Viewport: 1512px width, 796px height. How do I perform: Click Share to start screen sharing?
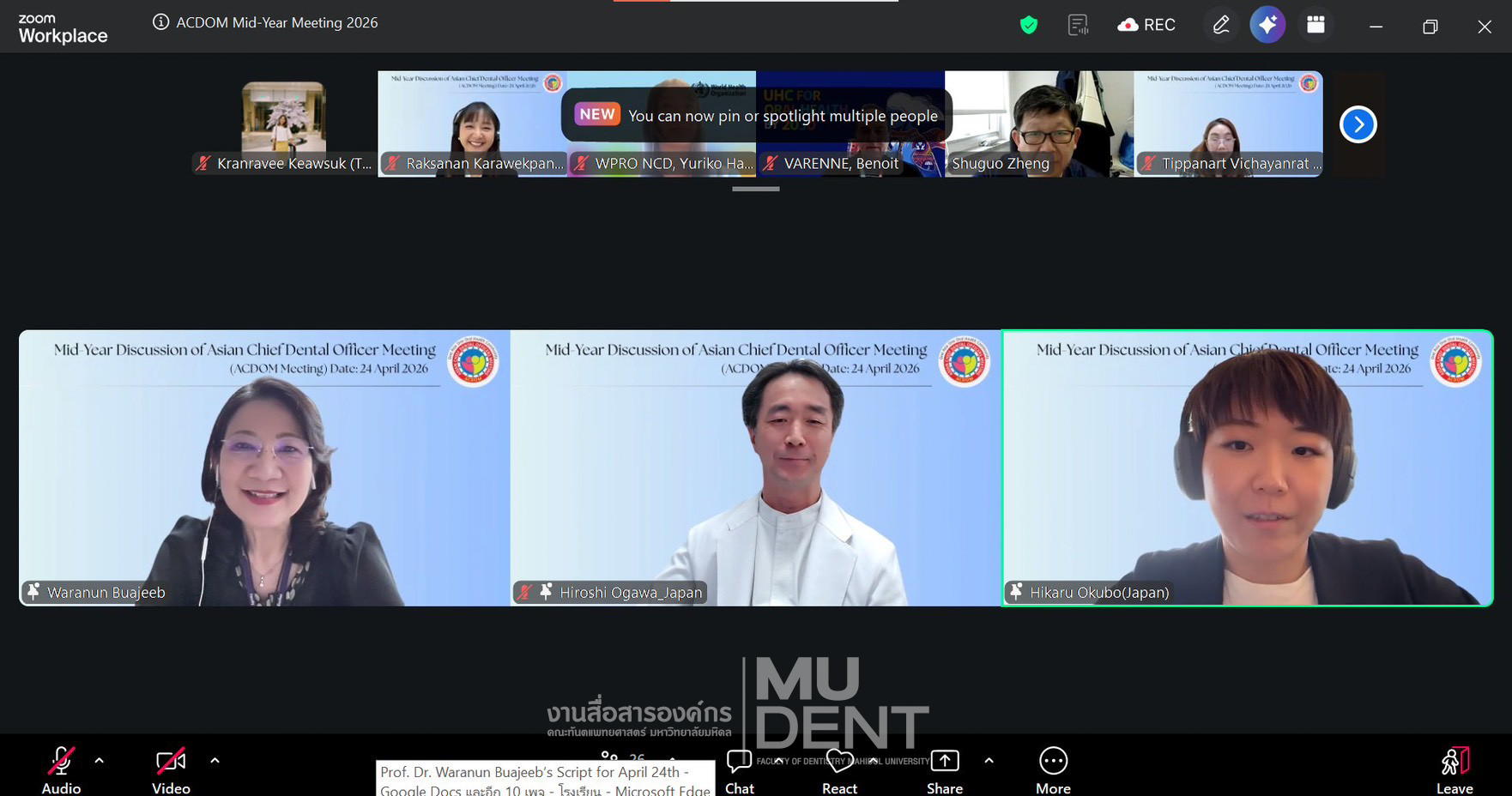pos(945,769)
